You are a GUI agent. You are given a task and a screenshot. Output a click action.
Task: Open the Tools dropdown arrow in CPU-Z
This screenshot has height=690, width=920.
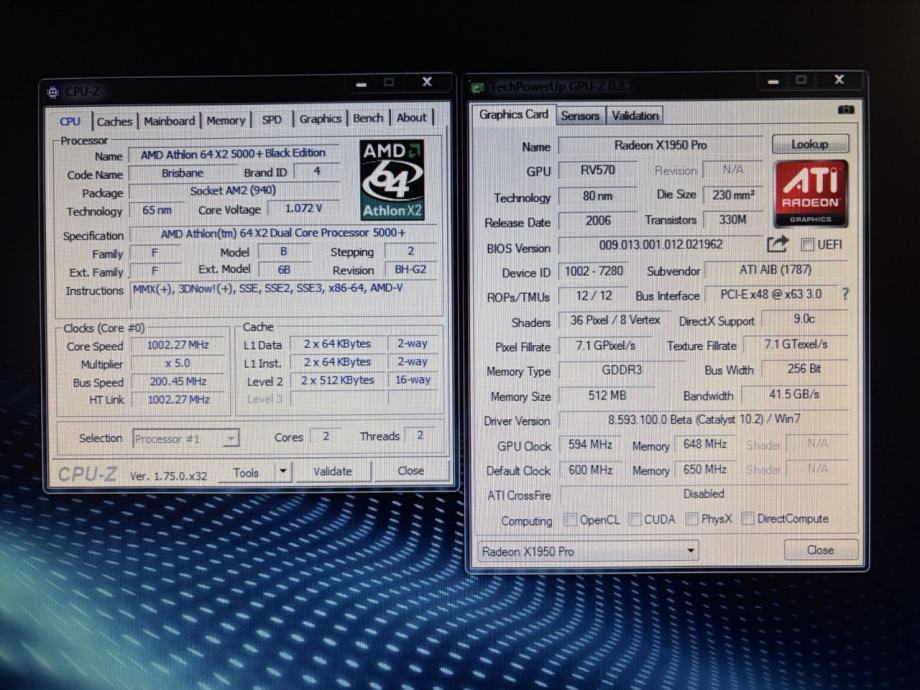[283, 471]
